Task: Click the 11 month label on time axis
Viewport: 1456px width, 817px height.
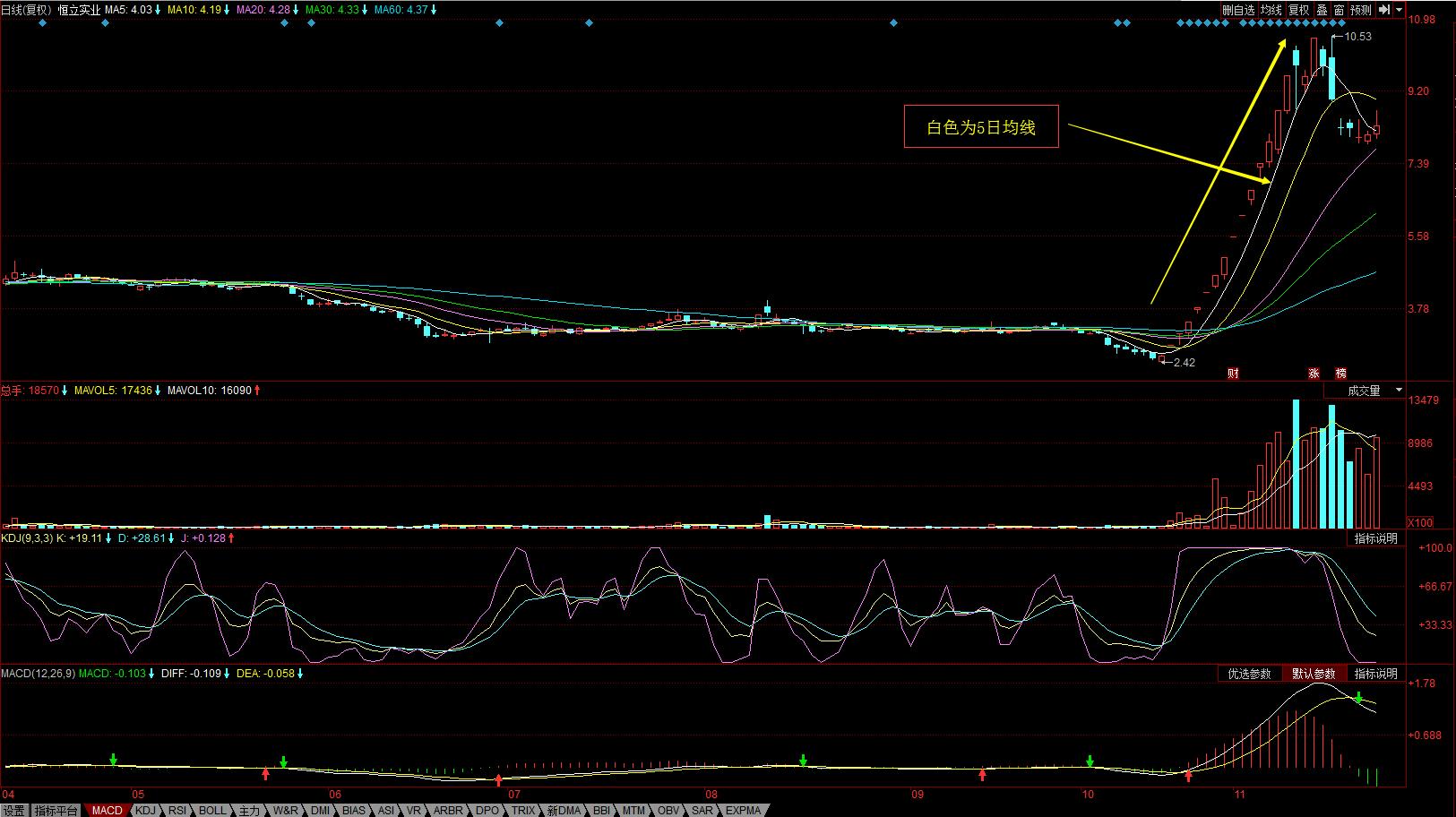Action: (x=1239, y=795)
